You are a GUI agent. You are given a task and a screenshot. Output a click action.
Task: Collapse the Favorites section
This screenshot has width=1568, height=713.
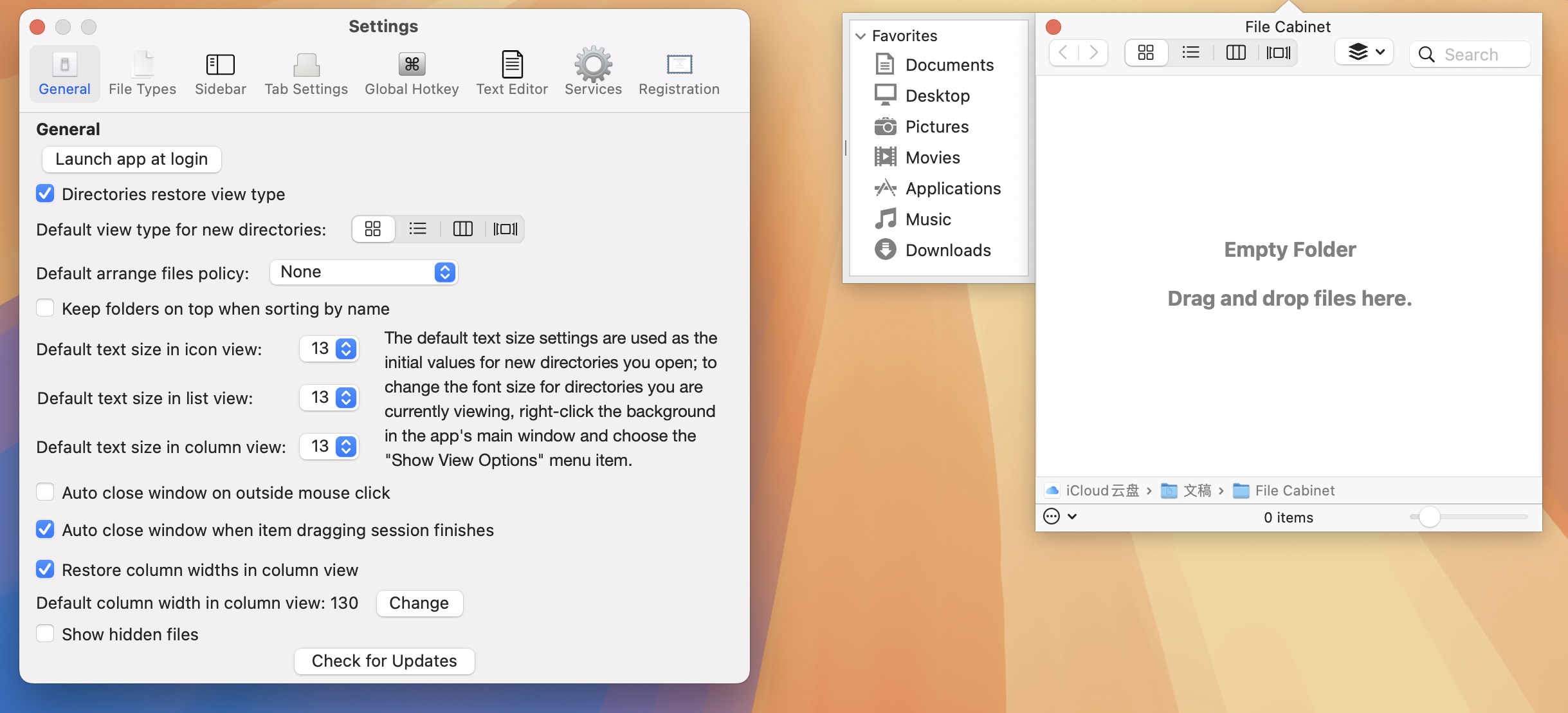[x=861, y=35]
